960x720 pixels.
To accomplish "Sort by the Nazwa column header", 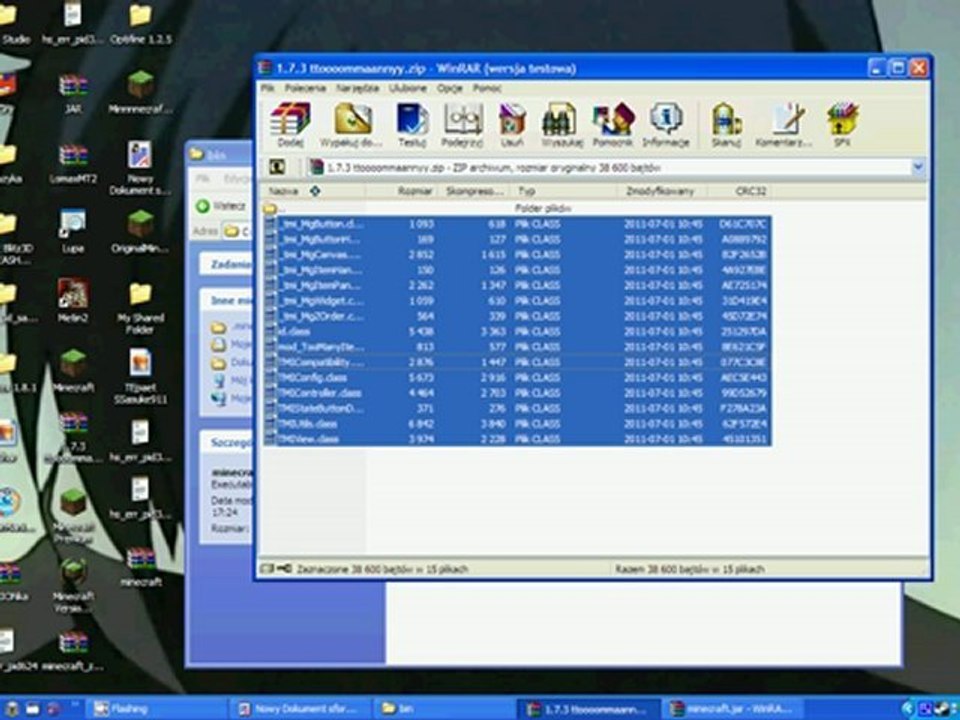I will 315,191.
